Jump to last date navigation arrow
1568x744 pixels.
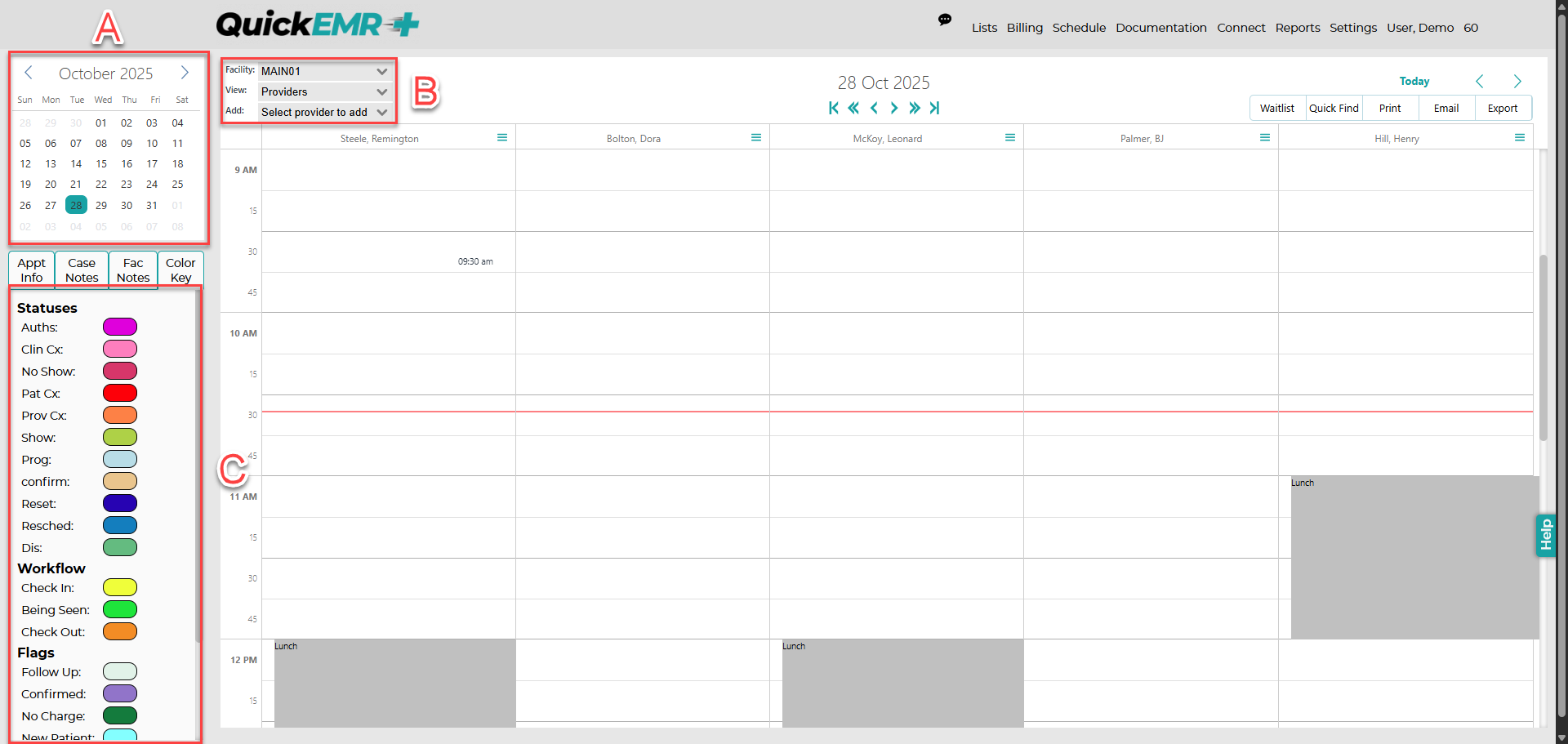point(934,108)
